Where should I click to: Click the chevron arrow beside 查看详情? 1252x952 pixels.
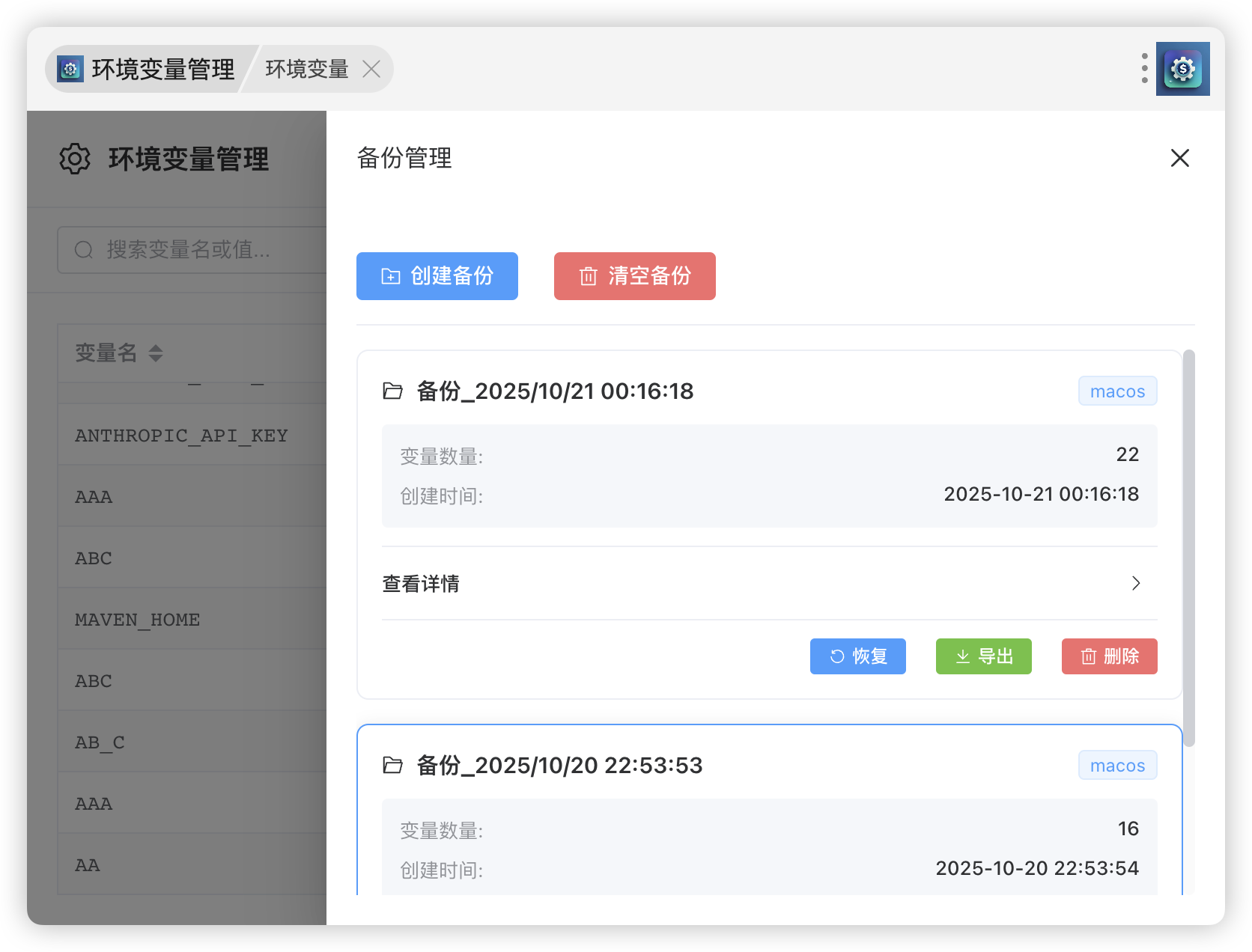pos(1136,584)
